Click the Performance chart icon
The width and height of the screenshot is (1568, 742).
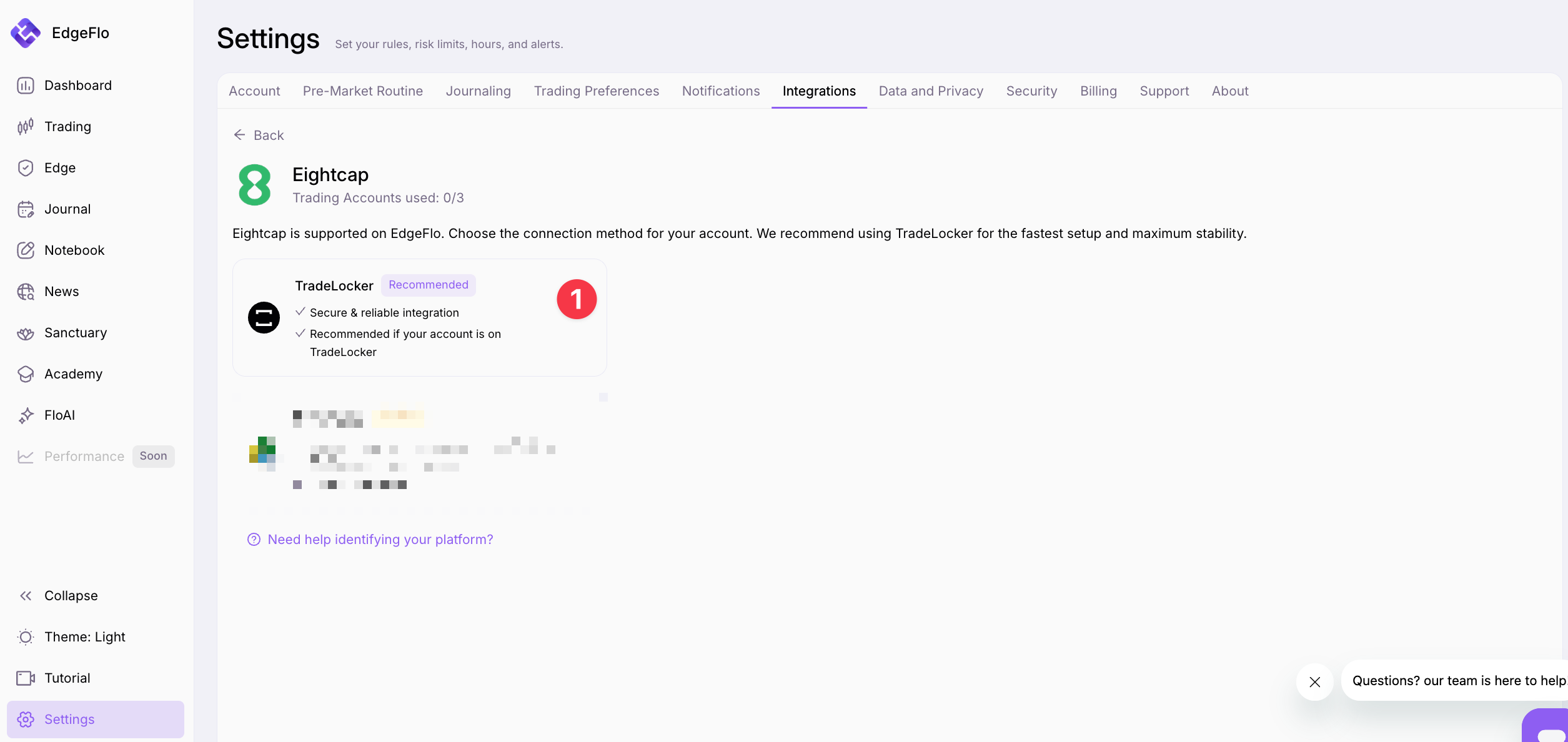tap(26, 457)
